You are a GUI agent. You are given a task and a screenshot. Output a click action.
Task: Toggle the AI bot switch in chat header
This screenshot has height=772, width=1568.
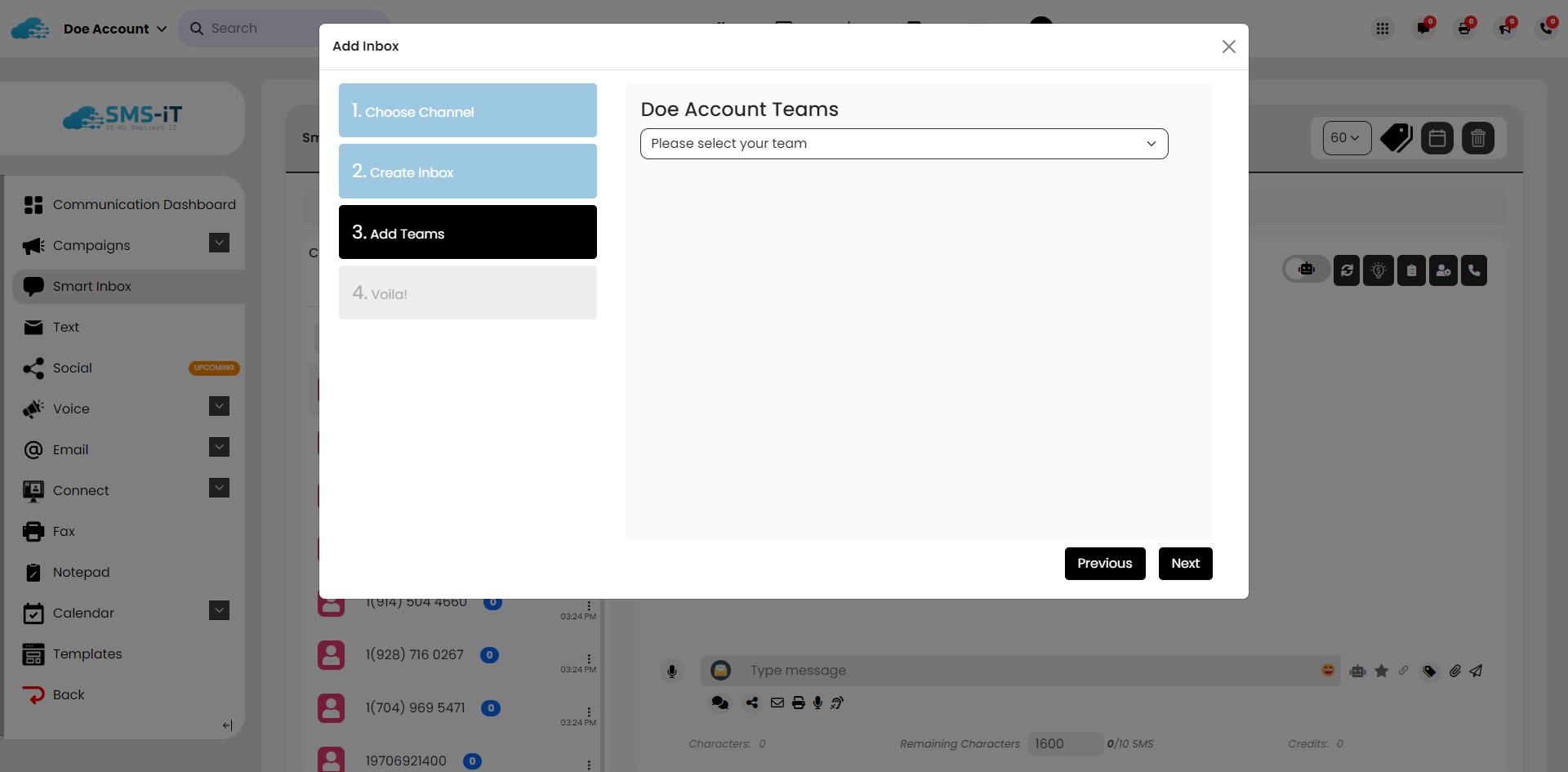[x=1306, y=270]
